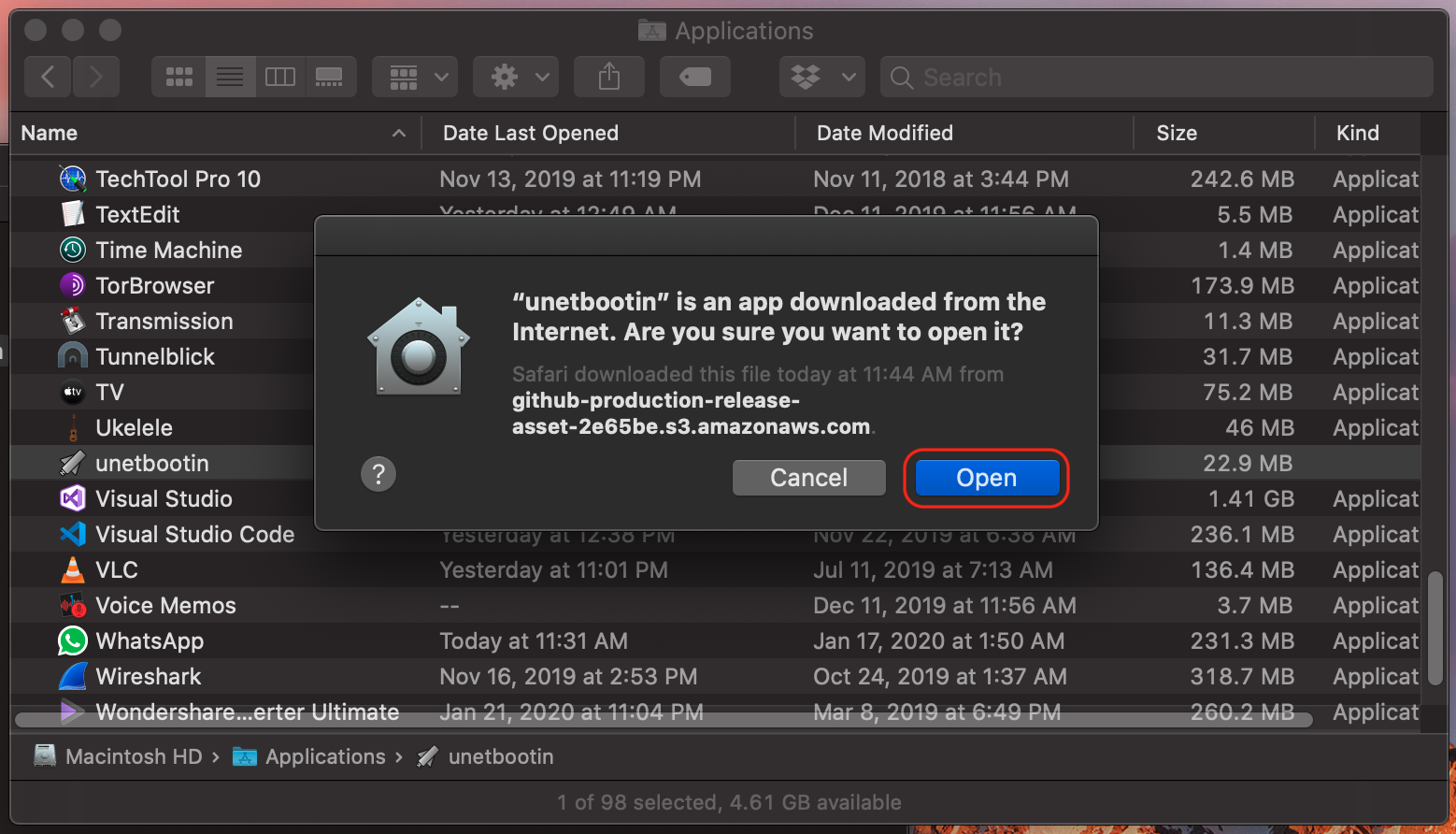This screenshot has width=1456, height=834.
Task: Select the VLC cone icon
Action: click(x=73, y=569)
